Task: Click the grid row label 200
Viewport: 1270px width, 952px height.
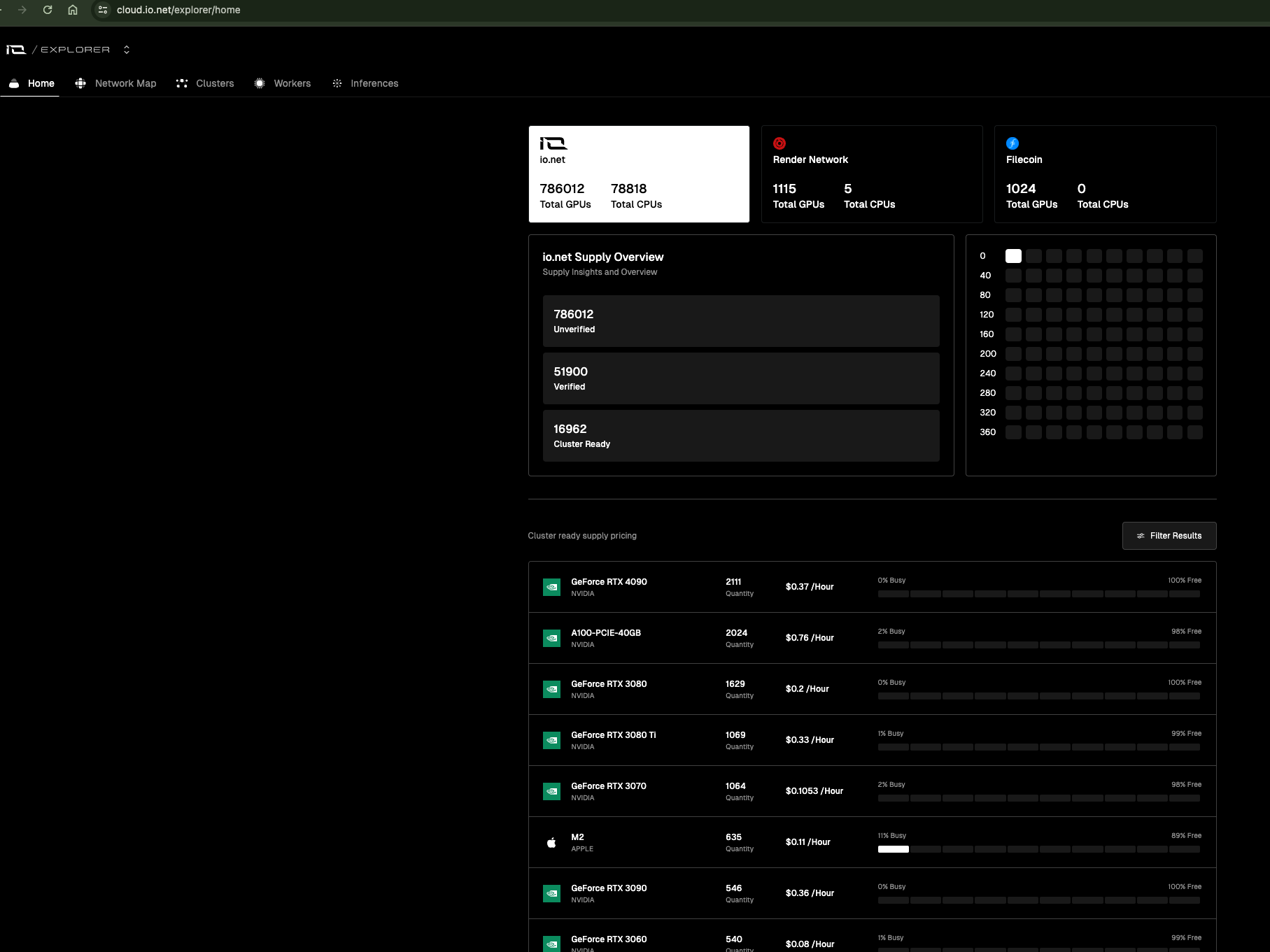Action: click(x=988, y=354)
